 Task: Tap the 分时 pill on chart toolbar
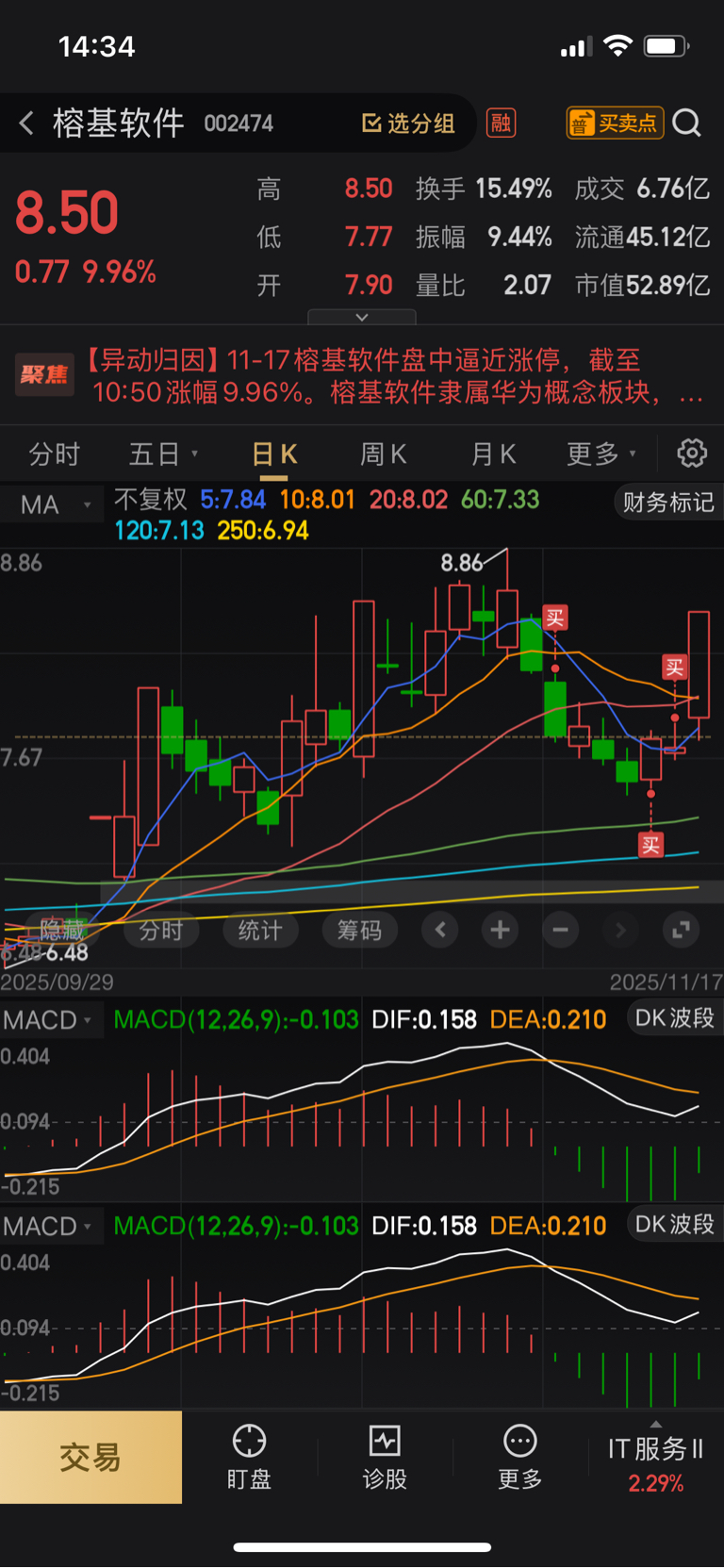point(161,931)
